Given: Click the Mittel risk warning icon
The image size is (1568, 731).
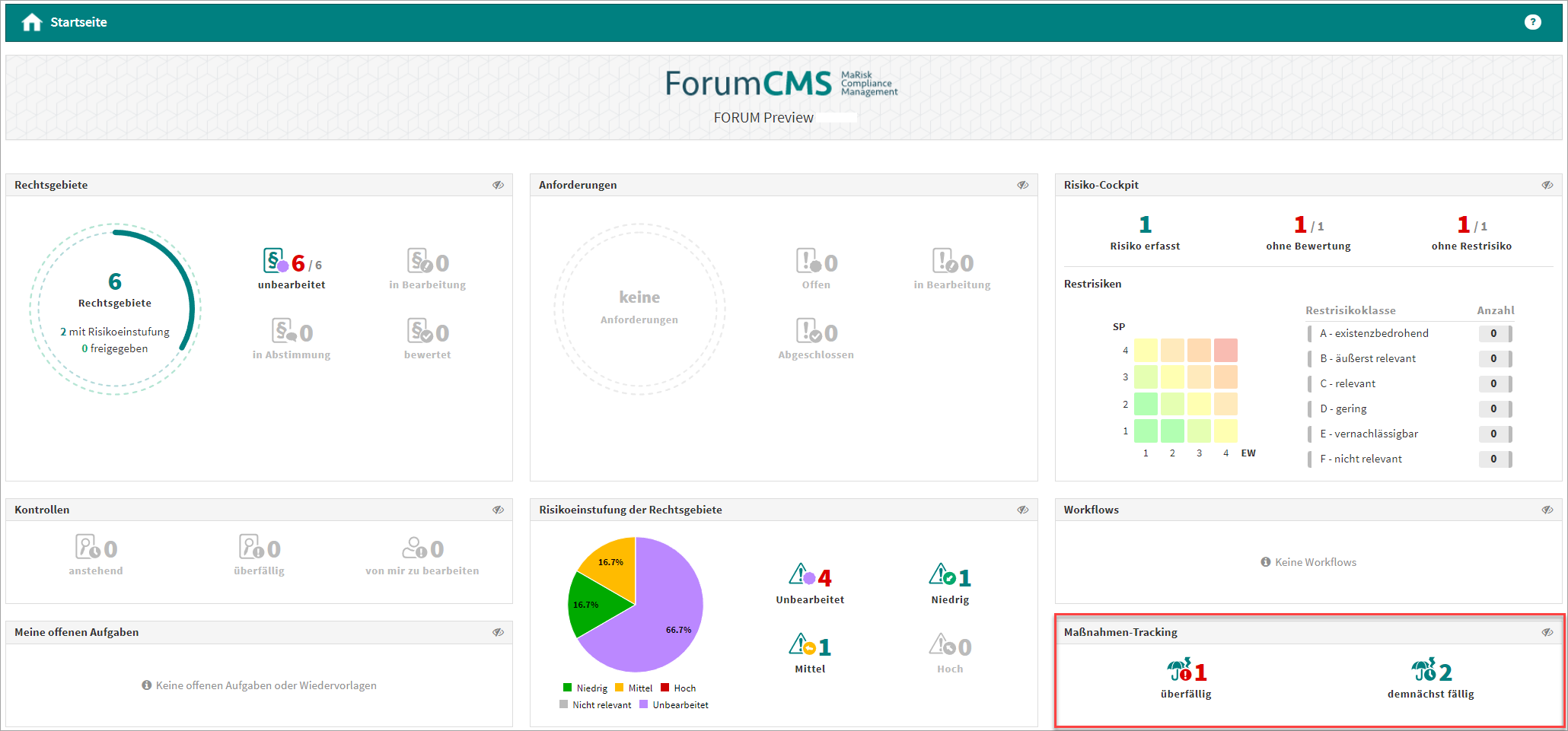Looking at the screenshot, I should (x=802, y=645).
